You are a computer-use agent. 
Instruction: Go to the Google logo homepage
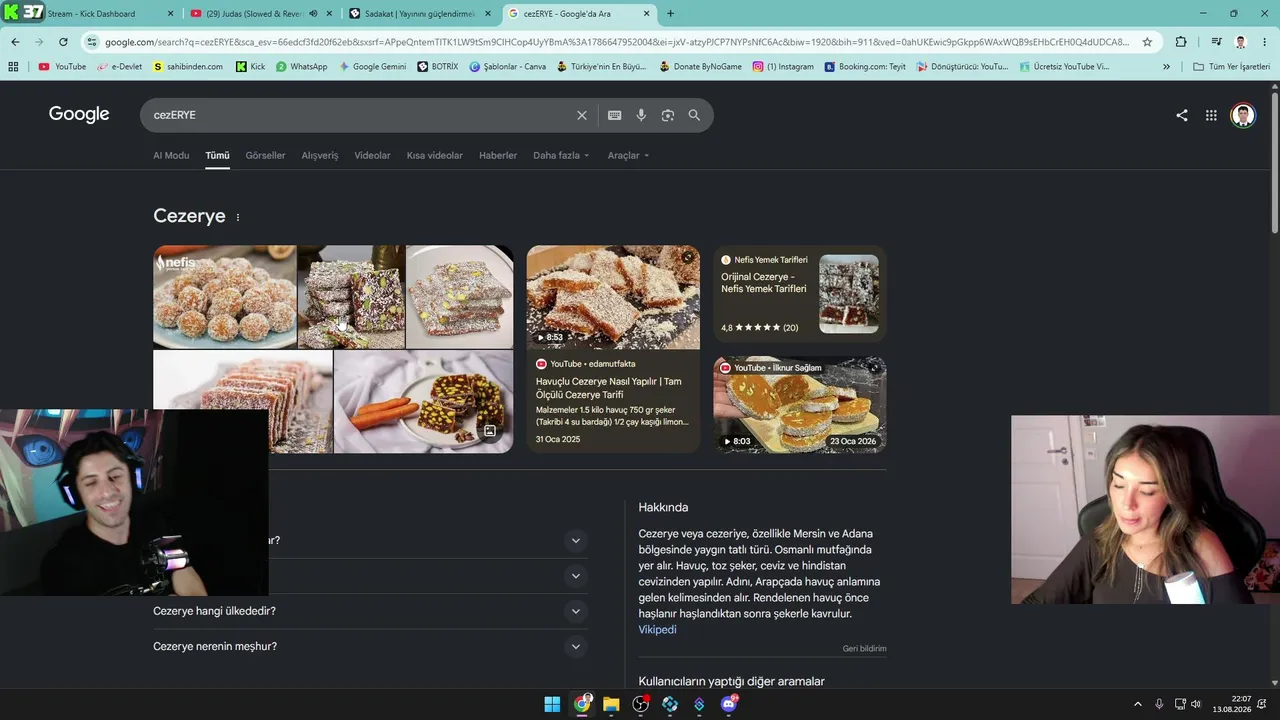[x=79, y=114]
